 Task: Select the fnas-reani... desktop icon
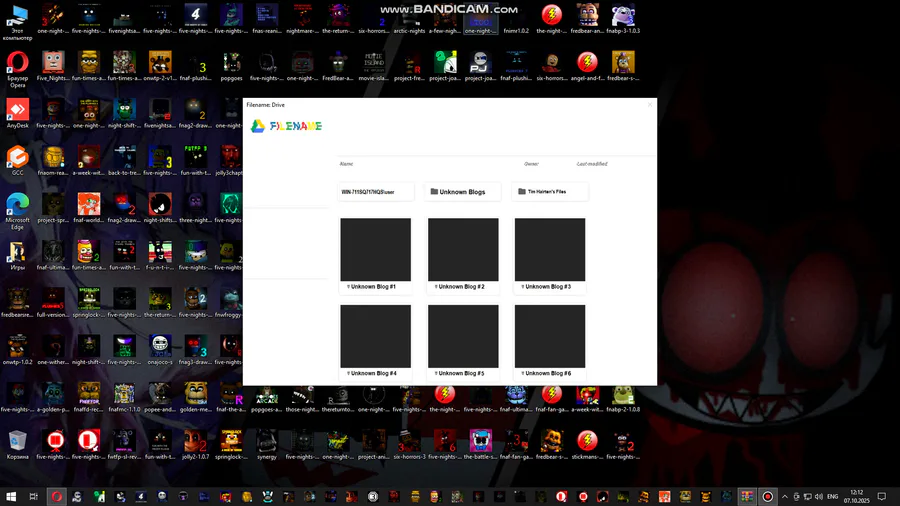(x=267, y=18)
